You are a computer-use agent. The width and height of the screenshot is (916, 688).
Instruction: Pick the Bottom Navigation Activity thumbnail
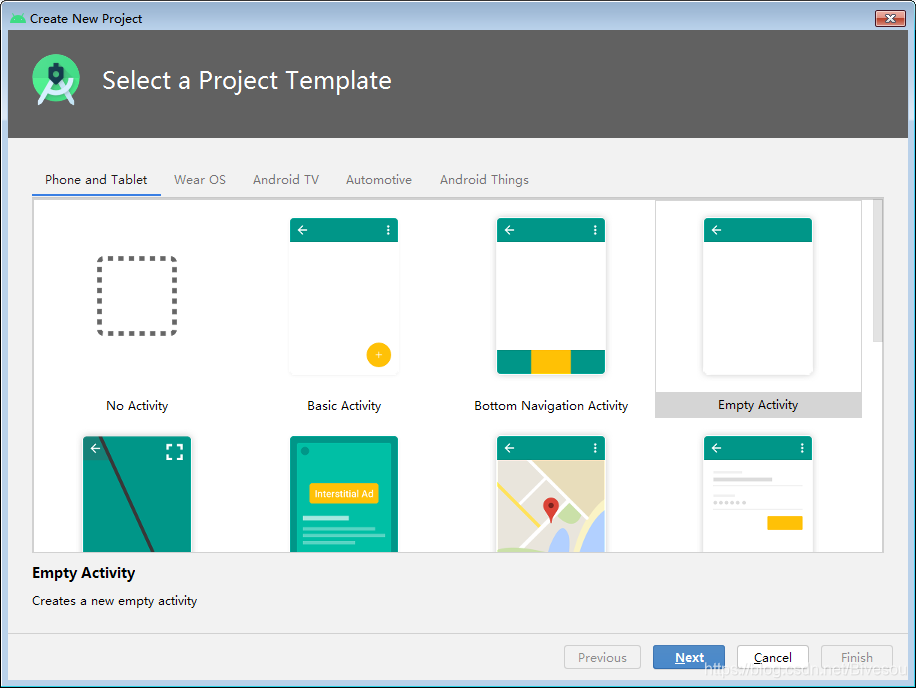click(x=551, y=296)
